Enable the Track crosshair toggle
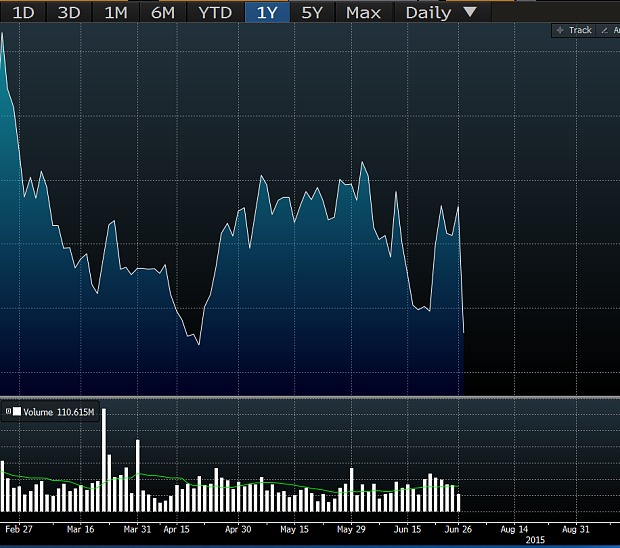 pyautogui.click(x=575, y=30)
